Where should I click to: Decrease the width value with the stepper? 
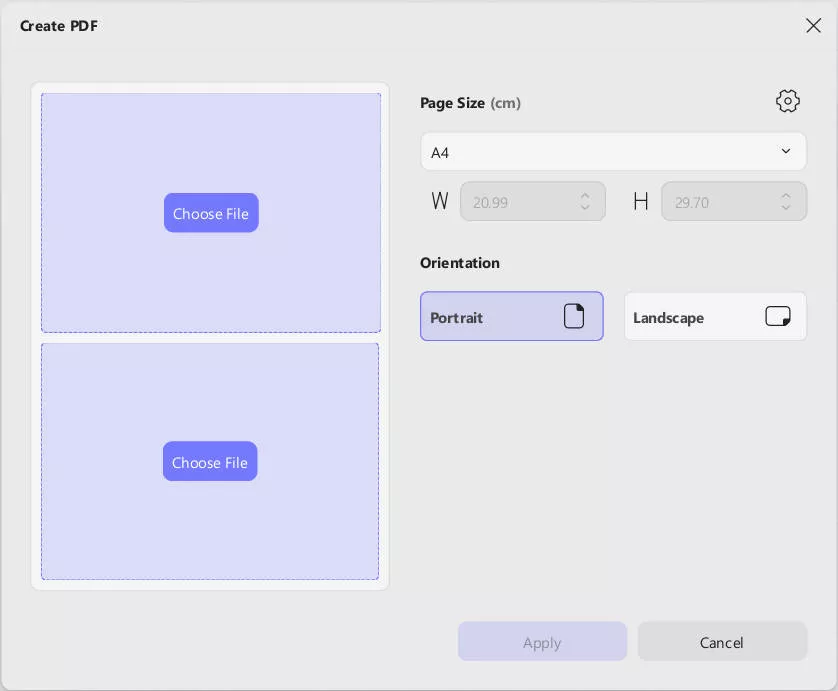[x=585, y=207]
